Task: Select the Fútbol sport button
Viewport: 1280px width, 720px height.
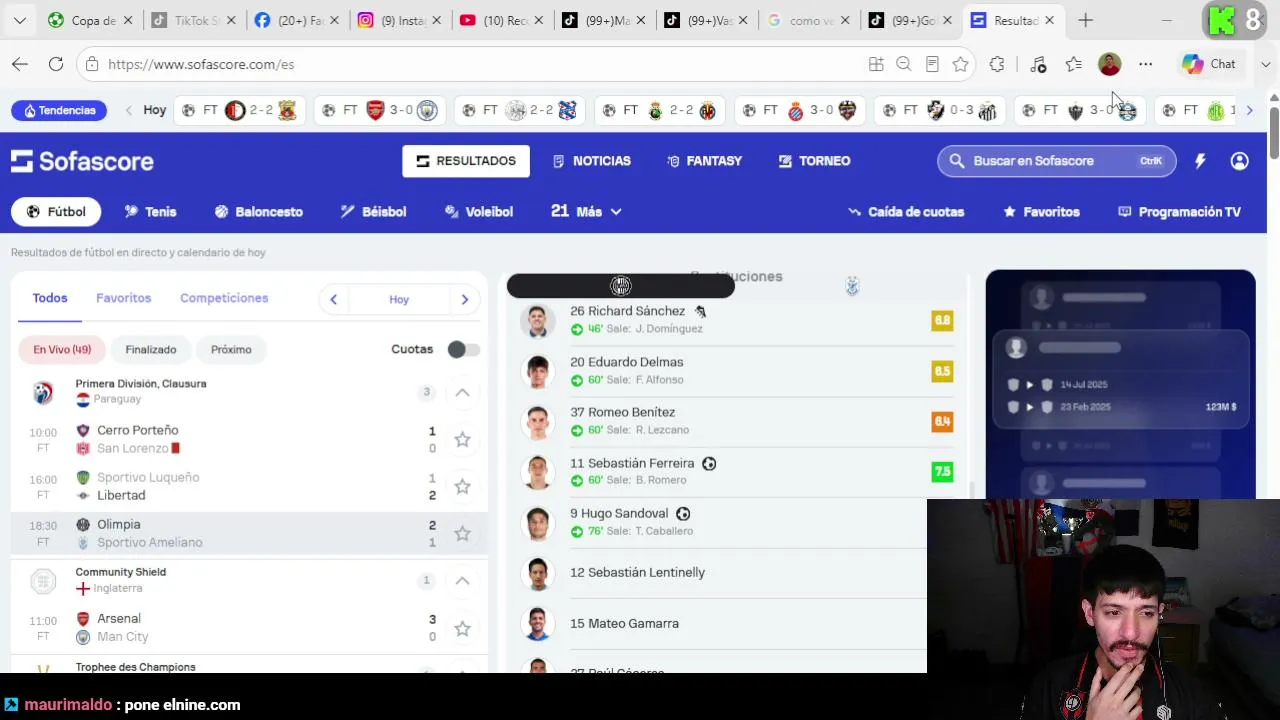Action: 56,212
